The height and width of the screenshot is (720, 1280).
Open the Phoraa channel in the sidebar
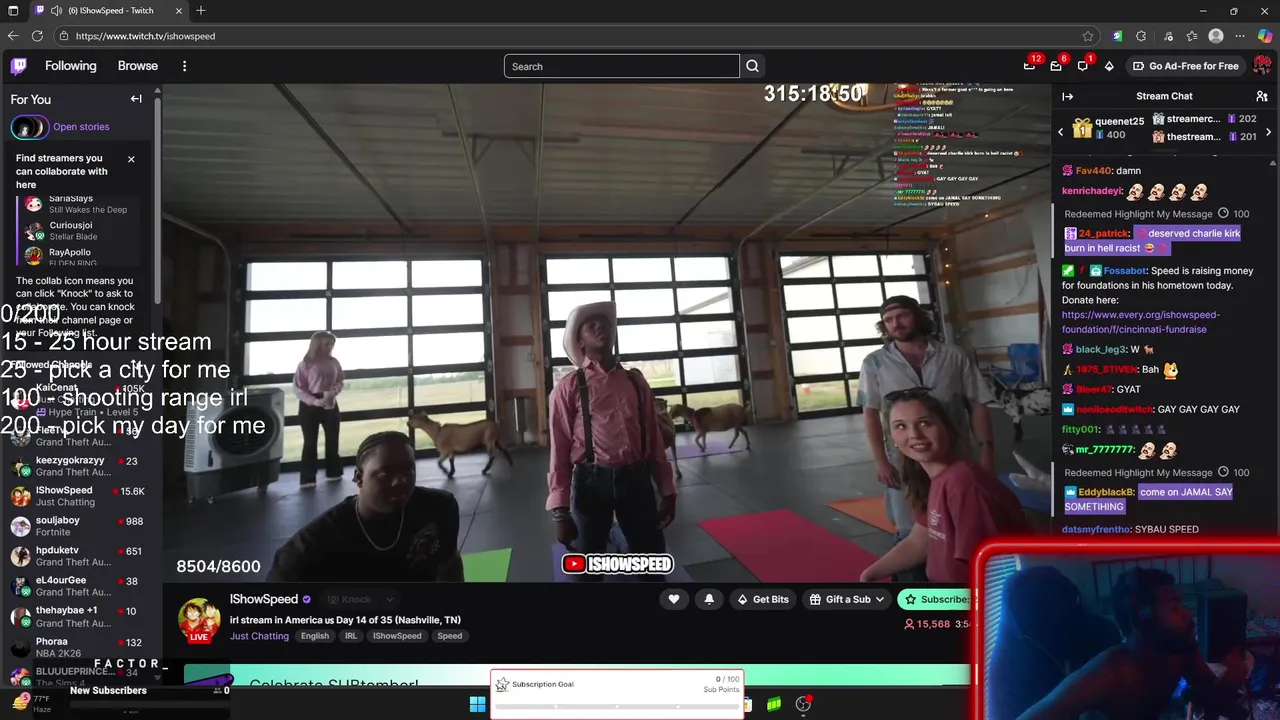78,647
